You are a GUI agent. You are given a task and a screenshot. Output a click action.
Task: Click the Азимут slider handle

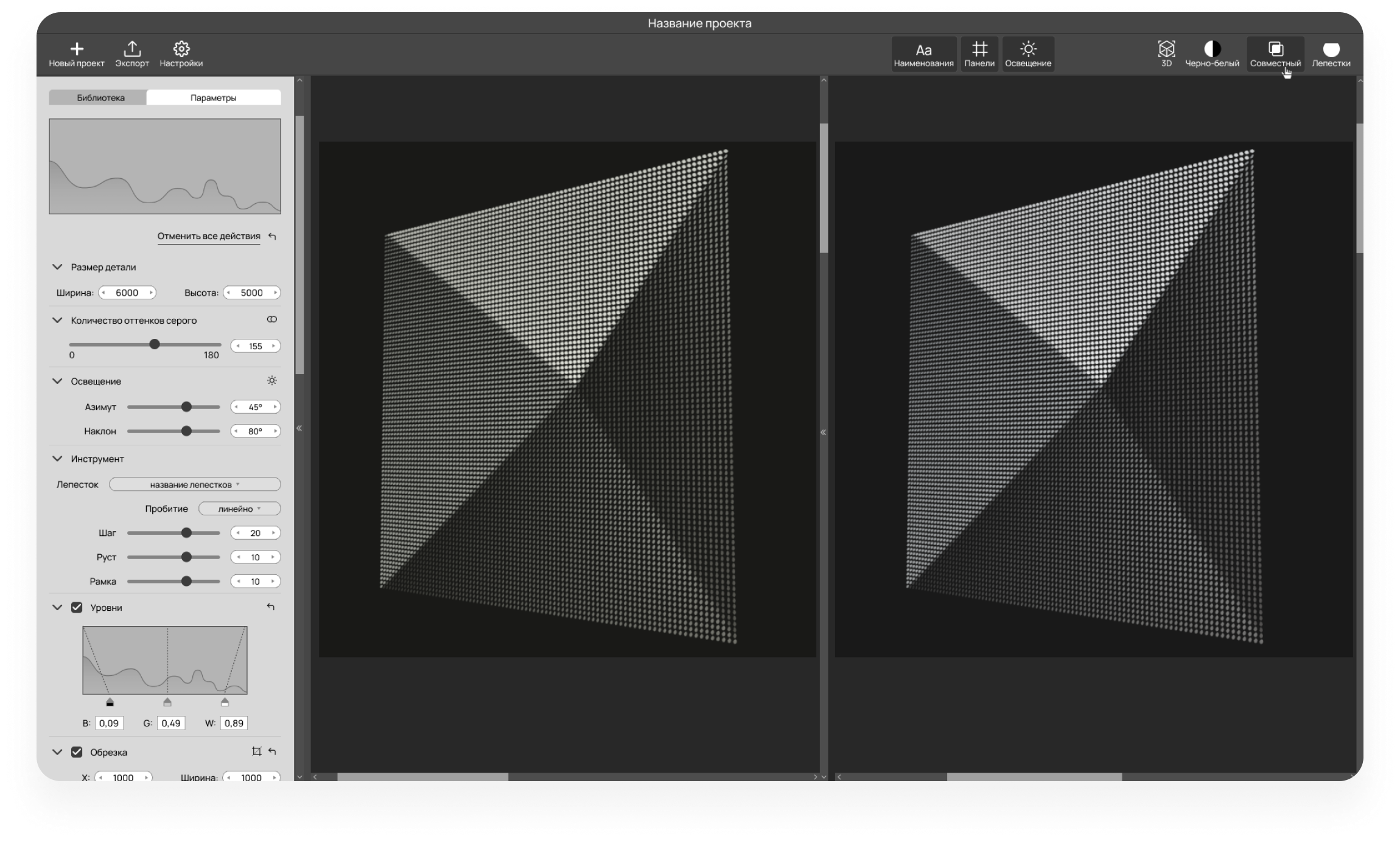pyautogui.click(x=186, y=407)
